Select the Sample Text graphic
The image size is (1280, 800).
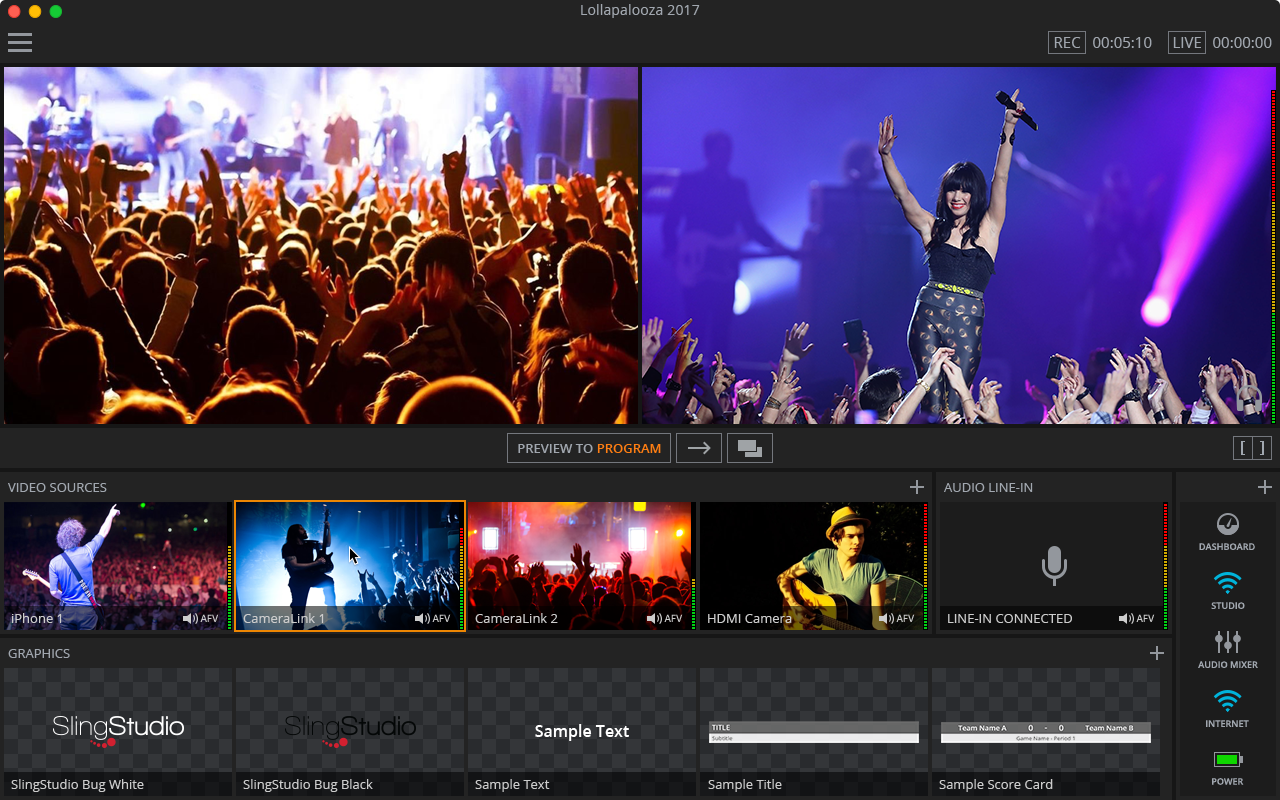coord(581,732)
